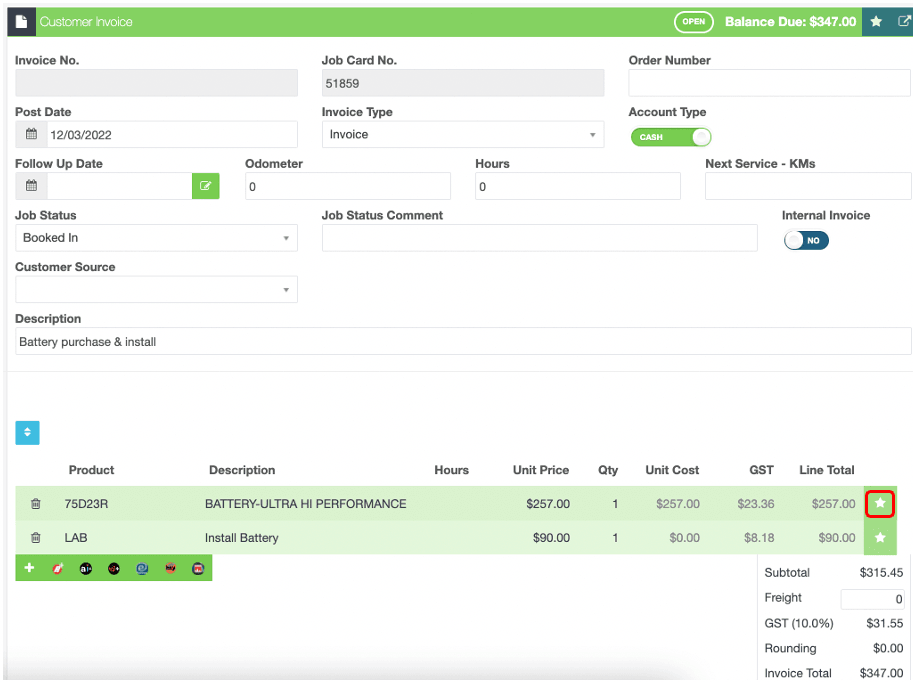The height and width of the screenshot is (682, 913).
Task: Click the $8.18 GST cell
Action: click(x=759, y=538)
